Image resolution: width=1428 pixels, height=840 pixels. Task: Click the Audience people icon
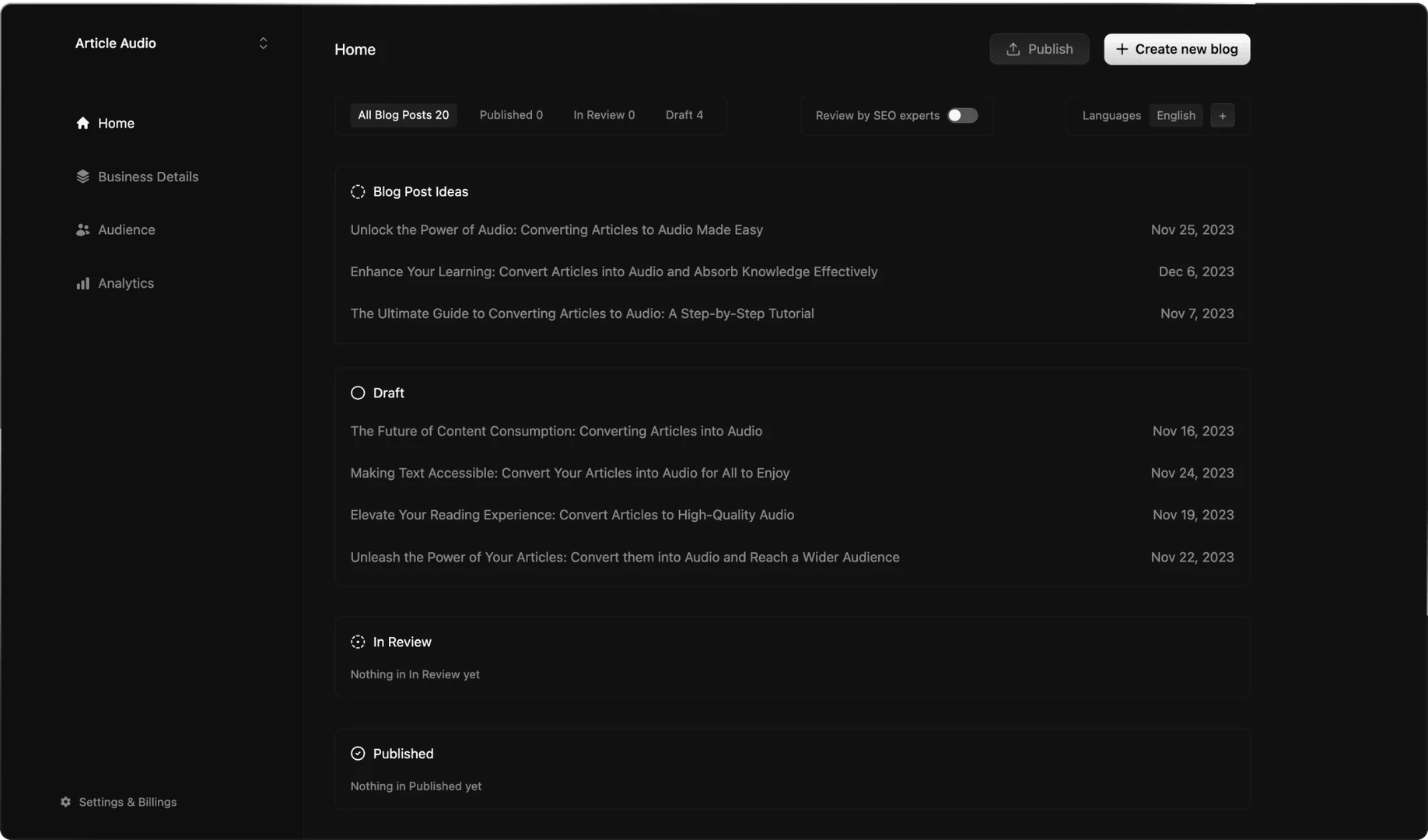[x=82, y=229]
